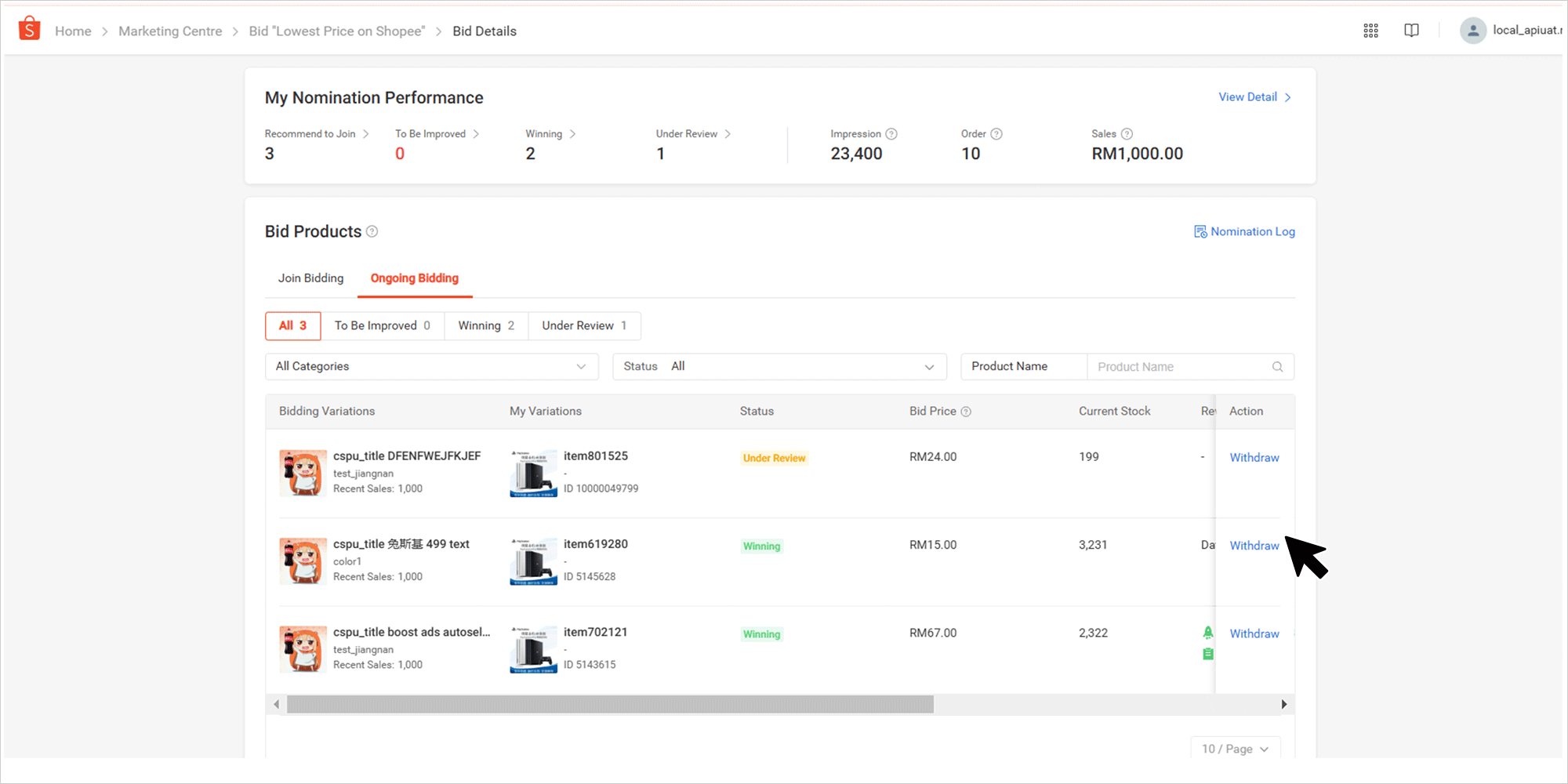Screen dimensions: 1568x784
Task: Select the Winning filter tab
Action: click(485, 325)
